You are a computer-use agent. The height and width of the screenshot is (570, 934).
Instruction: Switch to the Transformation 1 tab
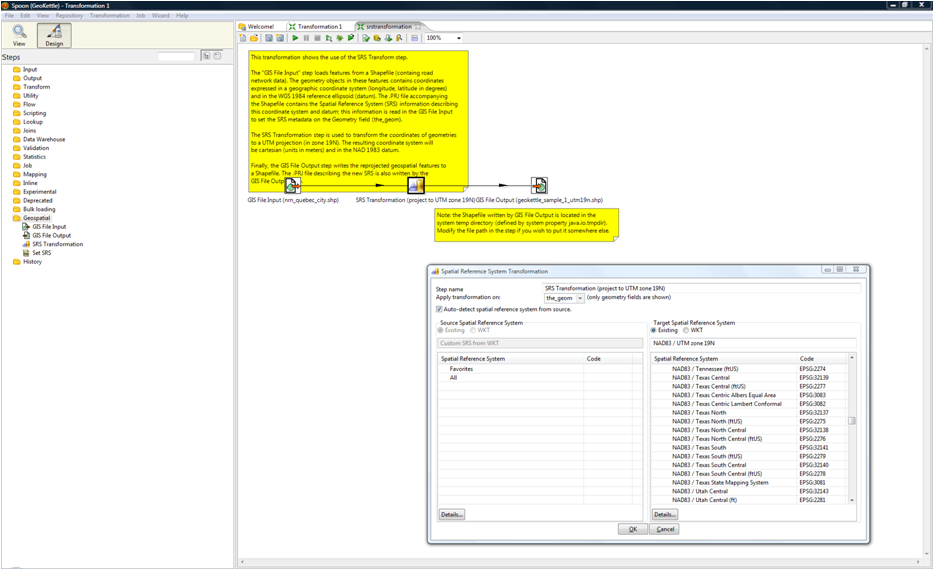pos(316,27)
